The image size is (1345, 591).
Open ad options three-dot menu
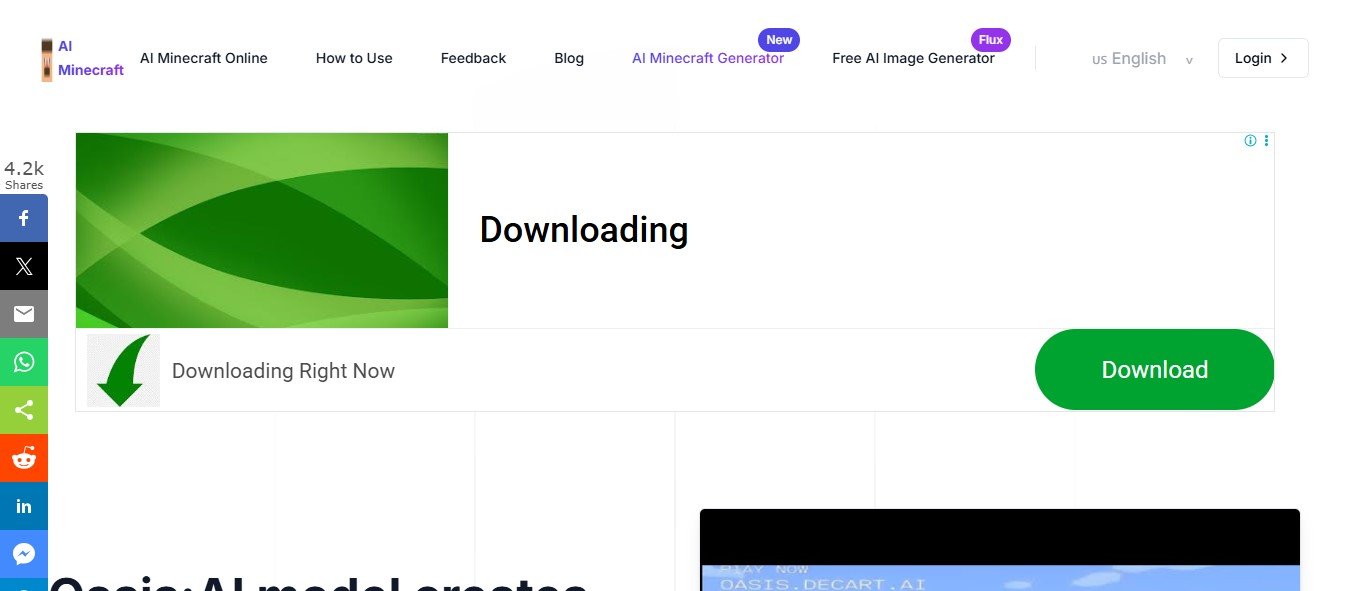(1266, 141)
